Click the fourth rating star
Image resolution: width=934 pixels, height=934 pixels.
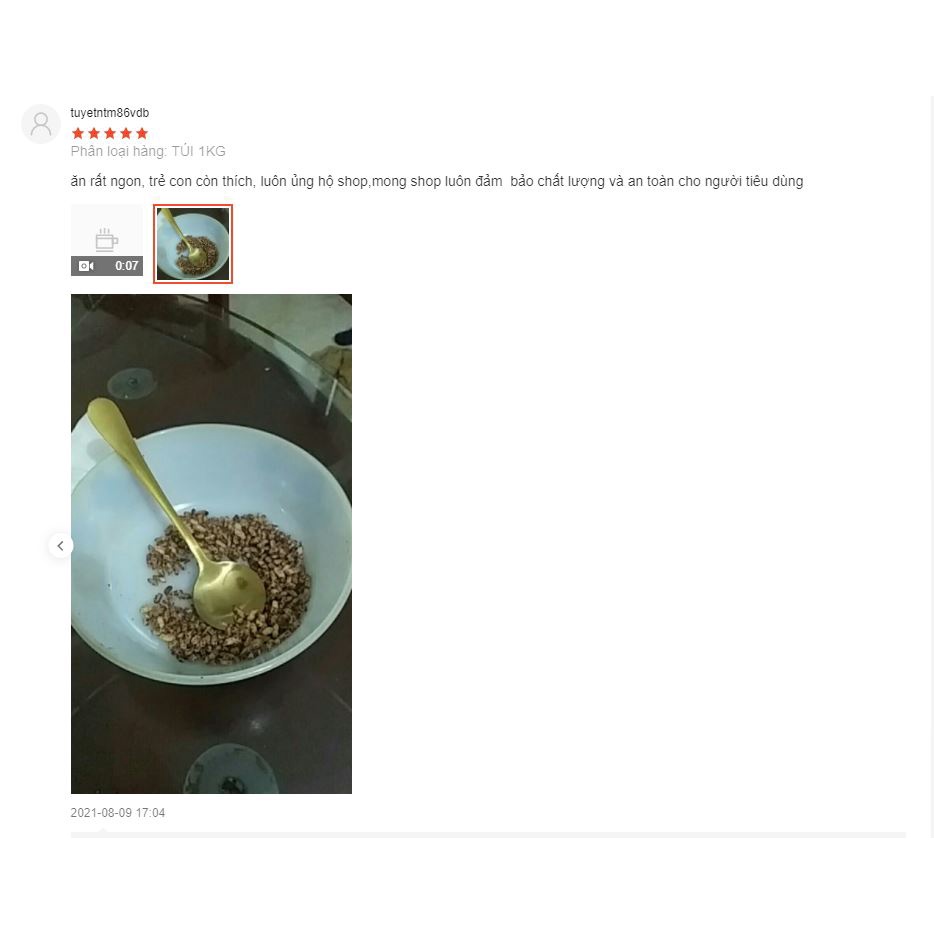click(x=126, y=133)
